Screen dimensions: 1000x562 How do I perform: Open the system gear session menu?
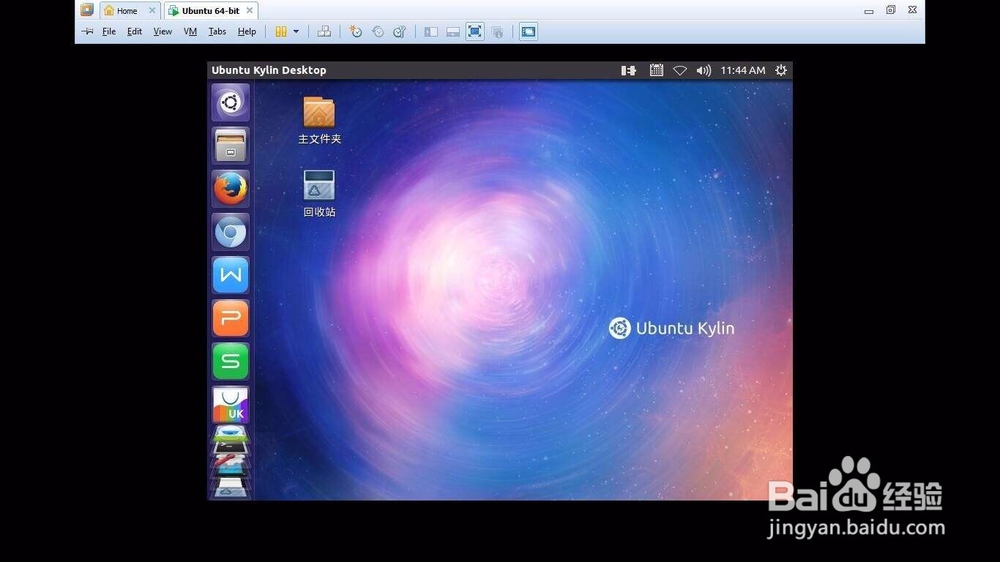coord(781,70)
